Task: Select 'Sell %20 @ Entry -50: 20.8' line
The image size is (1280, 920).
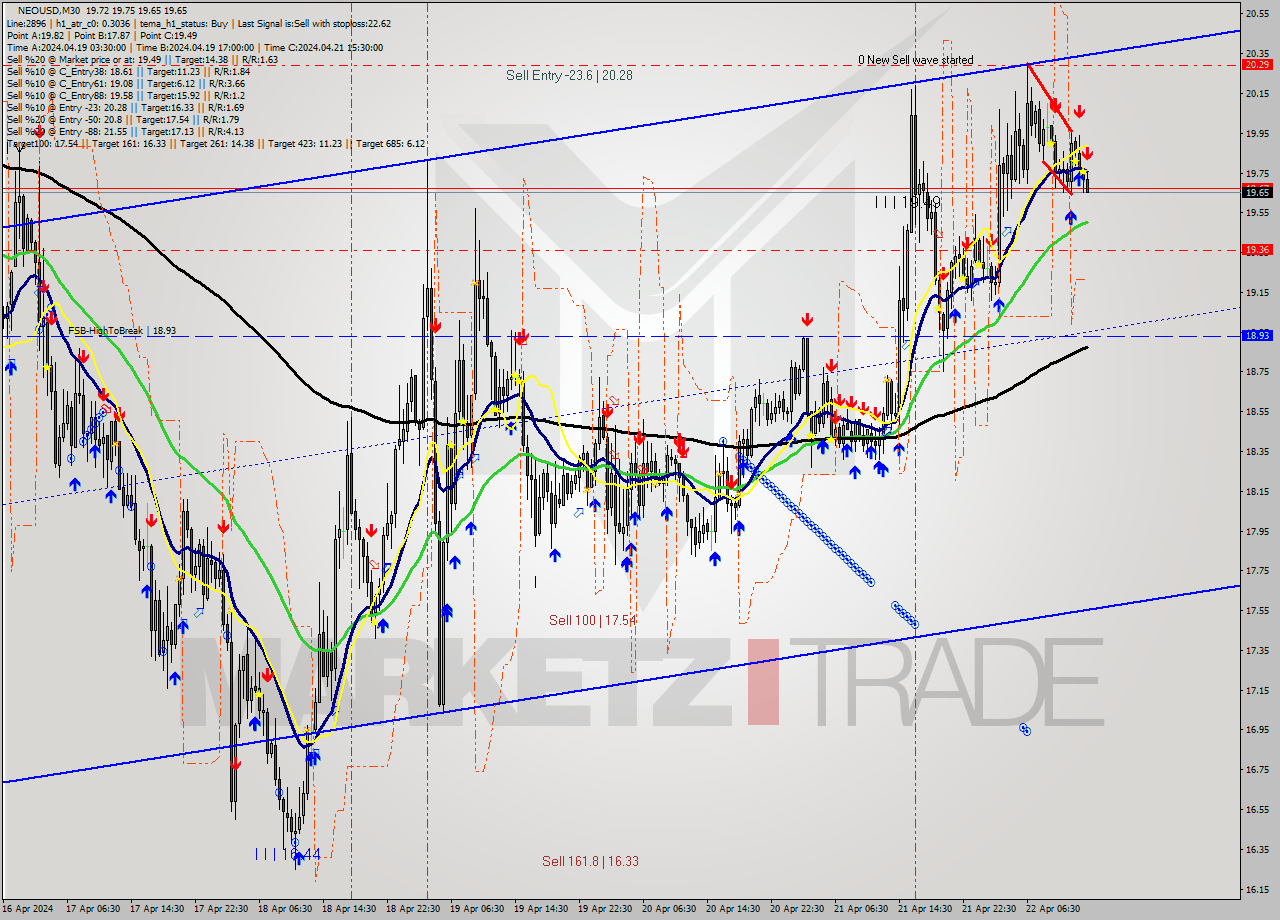Action: click(x=122, y=119)
